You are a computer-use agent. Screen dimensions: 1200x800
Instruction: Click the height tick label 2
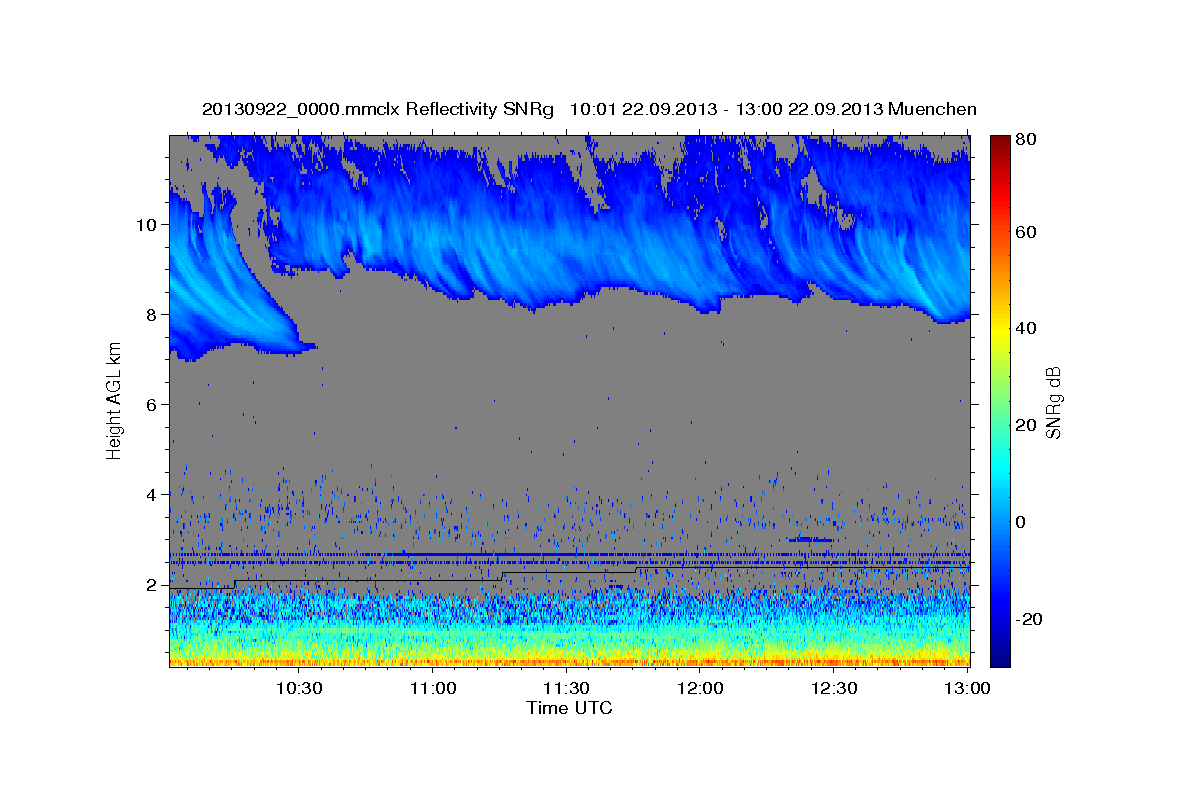click(x=151, y=585)
